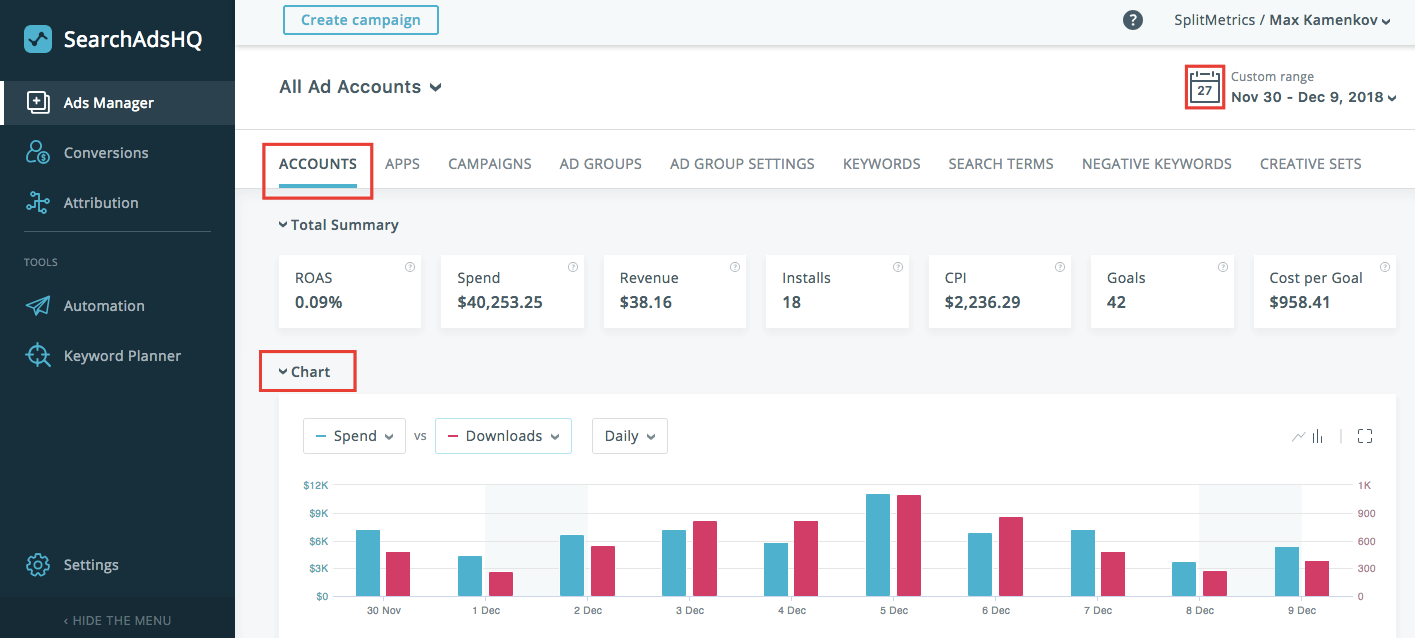Click the Create campaign button

pos(360,19)
